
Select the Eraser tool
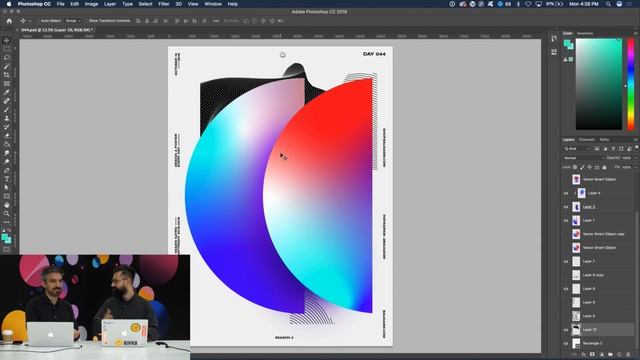[x=7, y=136]
